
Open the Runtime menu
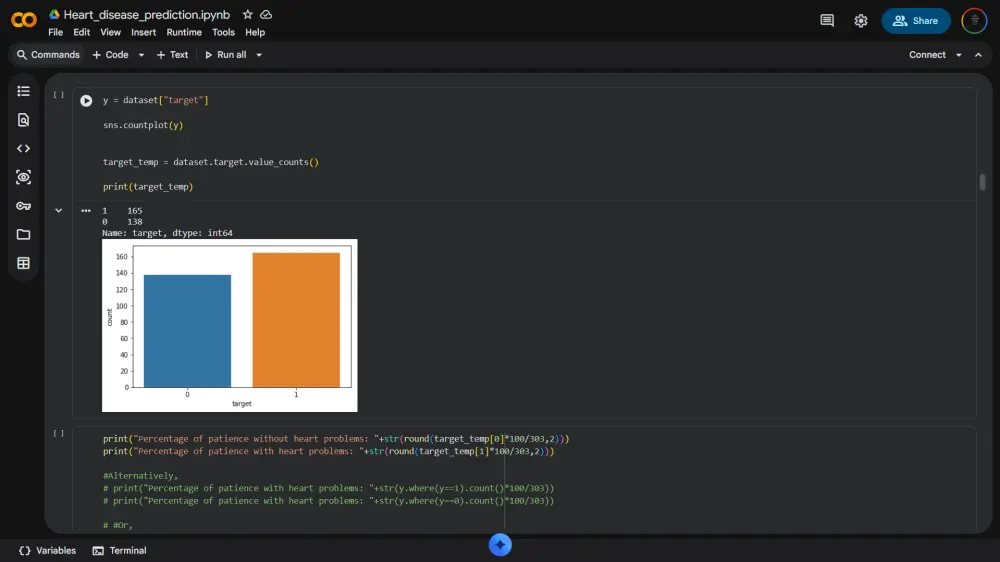(184, 32)
